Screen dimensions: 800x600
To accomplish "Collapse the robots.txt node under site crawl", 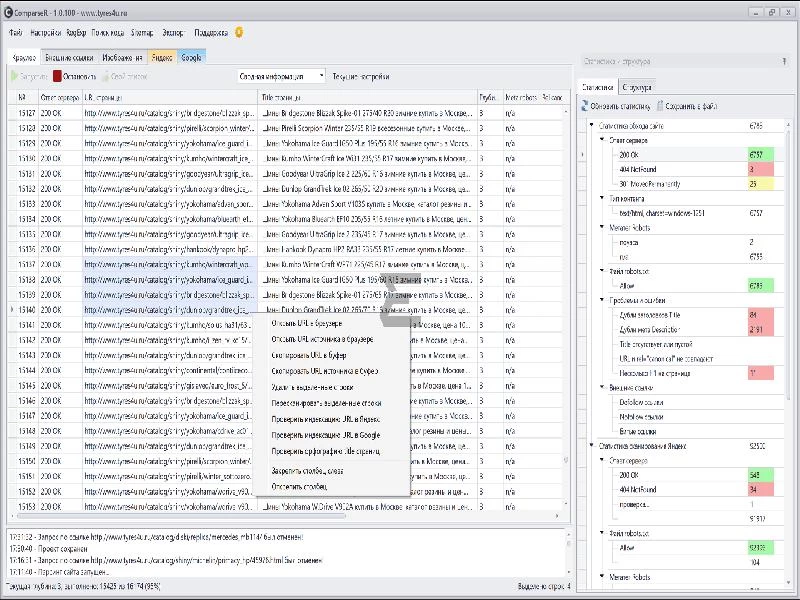I will (602, 271).
